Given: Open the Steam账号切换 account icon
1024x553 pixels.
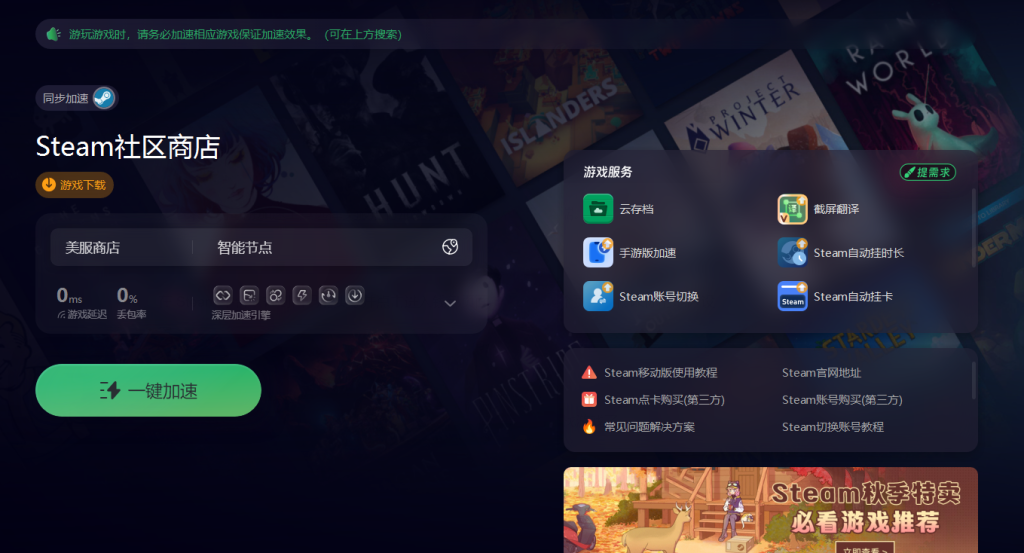Looking at the screenshot, I should pyautogui.click(x=598, y=296).
